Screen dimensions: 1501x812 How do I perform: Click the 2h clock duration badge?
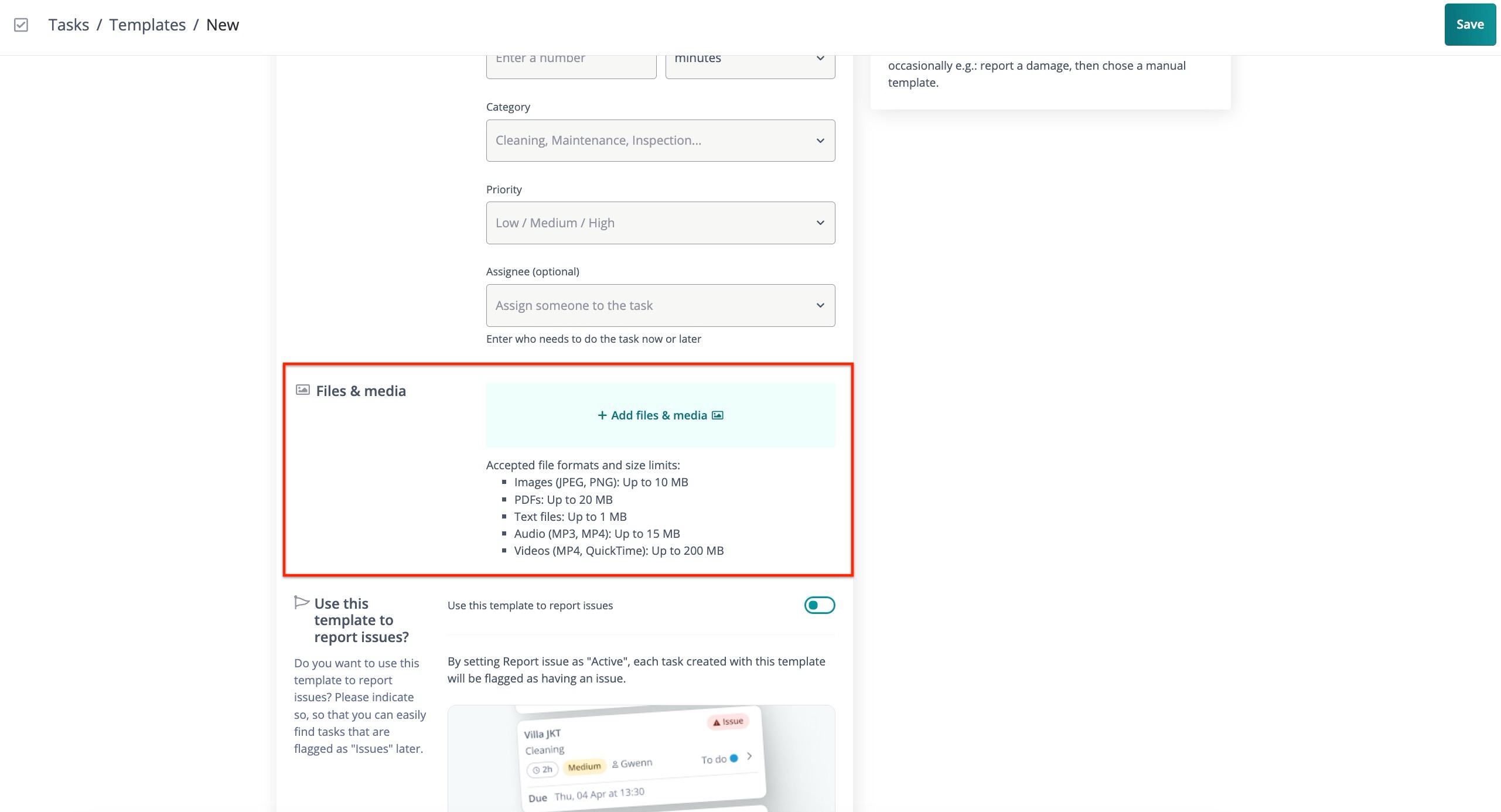[542, 769]
